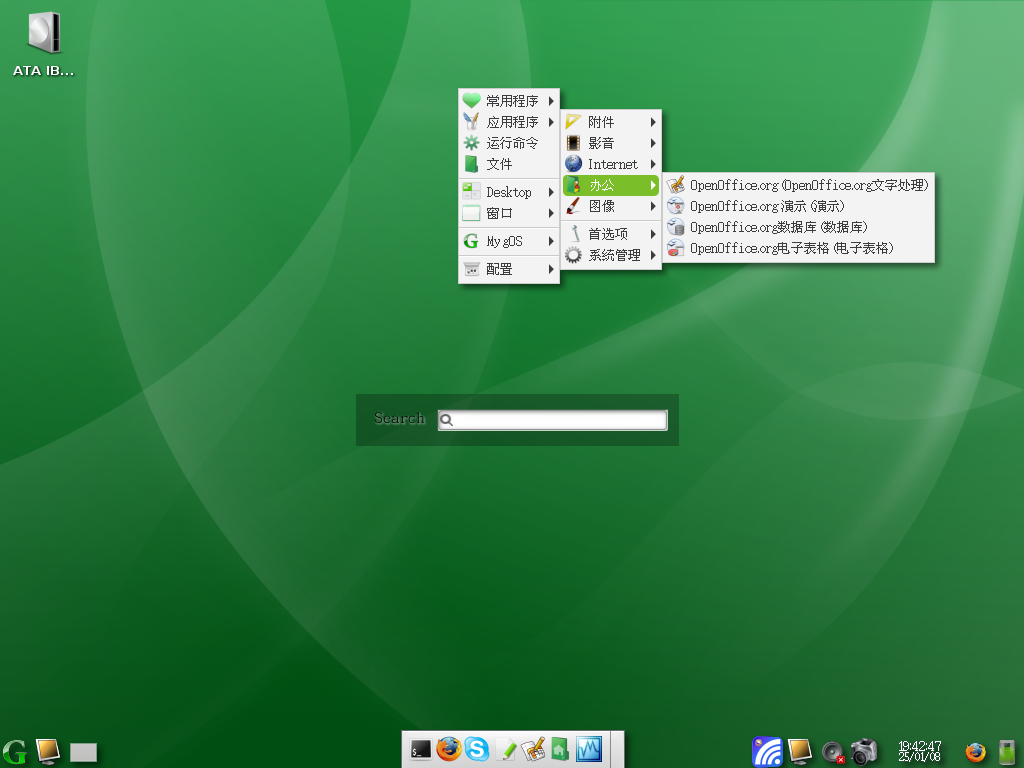The image size is (1024, 768).
Task: Click the blue wireless network tray icon
Action: 767,752
